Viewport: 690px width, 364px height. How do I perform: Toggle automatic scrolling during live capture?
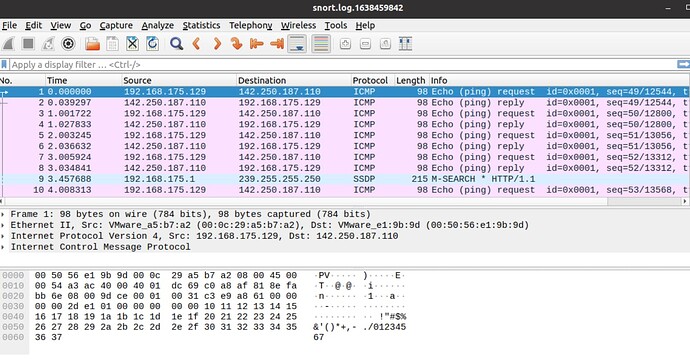click(297, 44)
